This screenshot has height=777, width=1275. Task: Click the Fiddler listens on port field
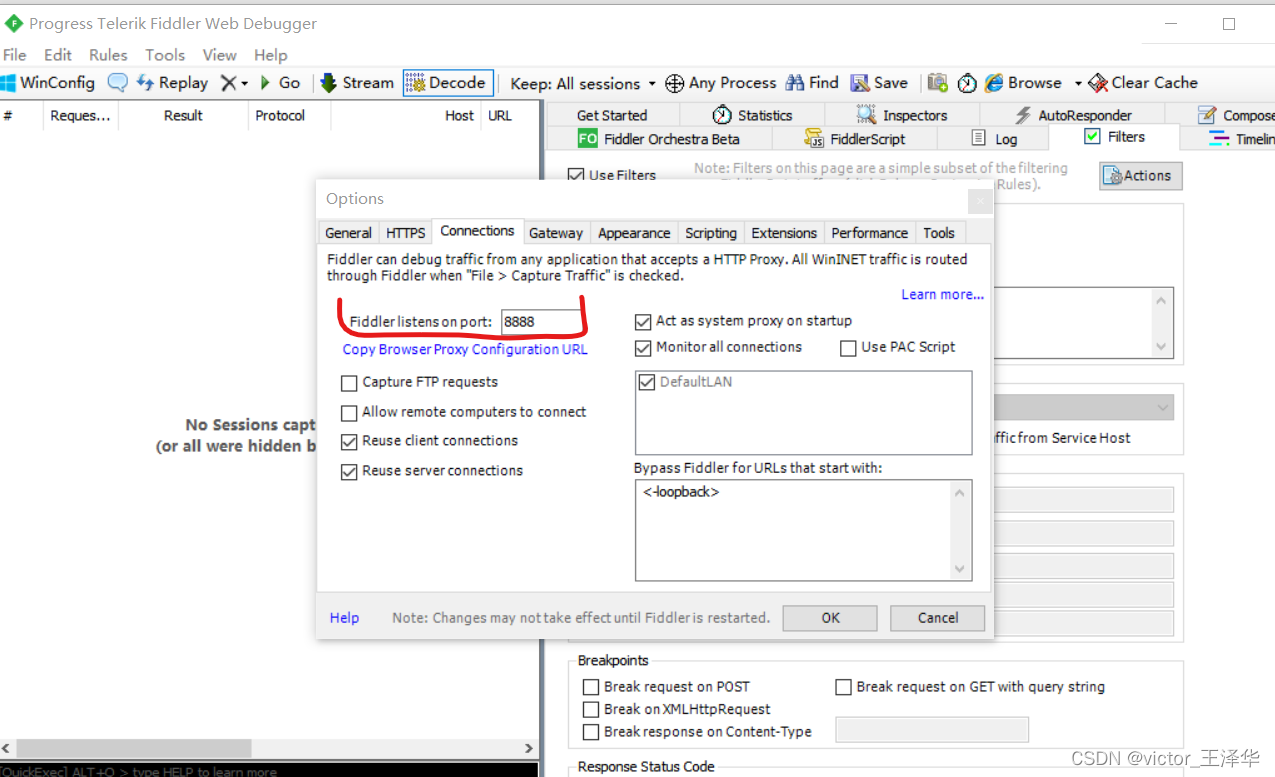pos(541,322)
